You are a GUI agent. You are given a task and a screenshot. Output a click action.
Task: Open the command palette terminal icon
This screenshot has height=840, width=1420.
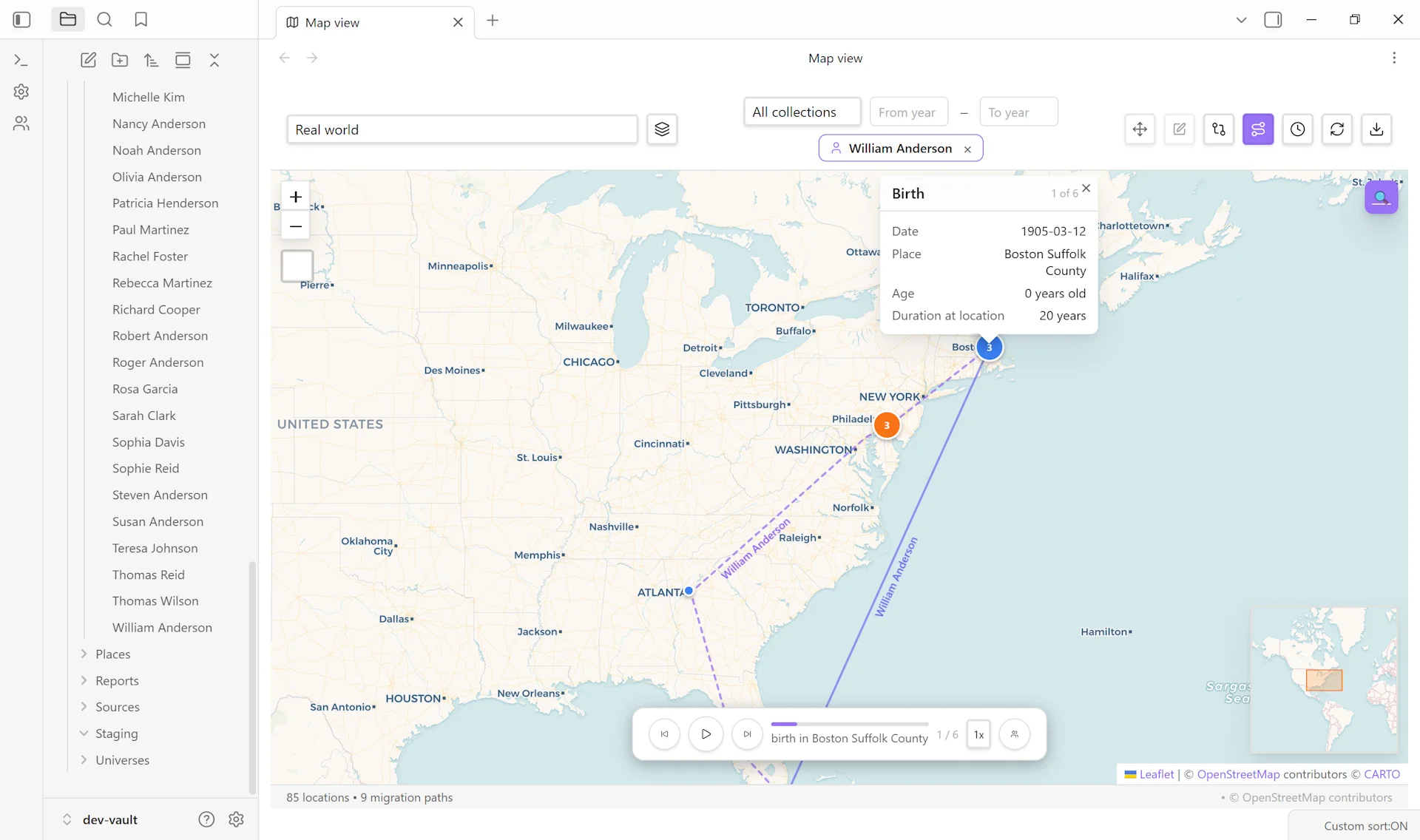[x=21, y=60]
